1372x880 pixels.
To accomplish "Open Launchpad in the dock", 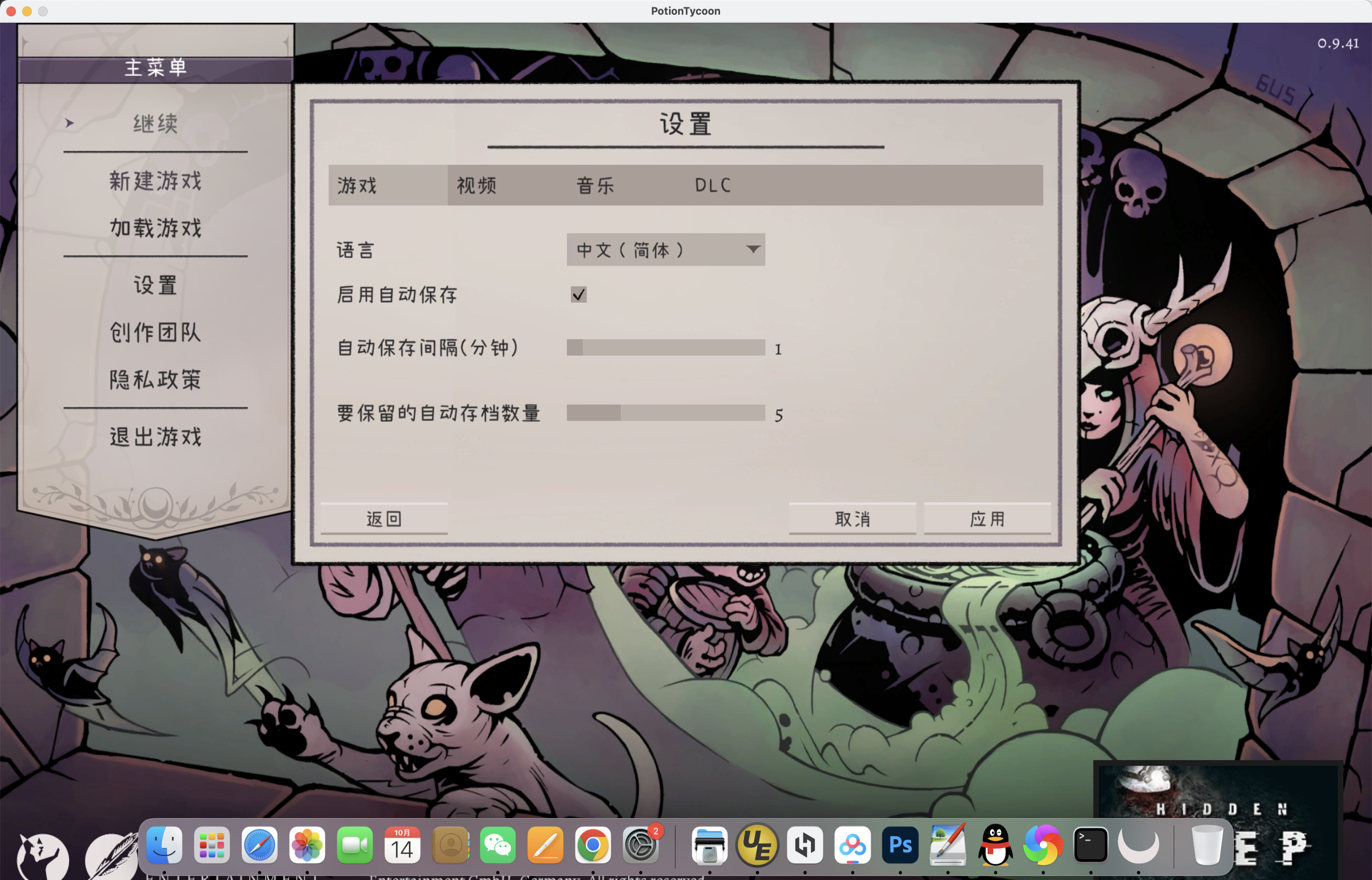I will (x=212, y=845).
